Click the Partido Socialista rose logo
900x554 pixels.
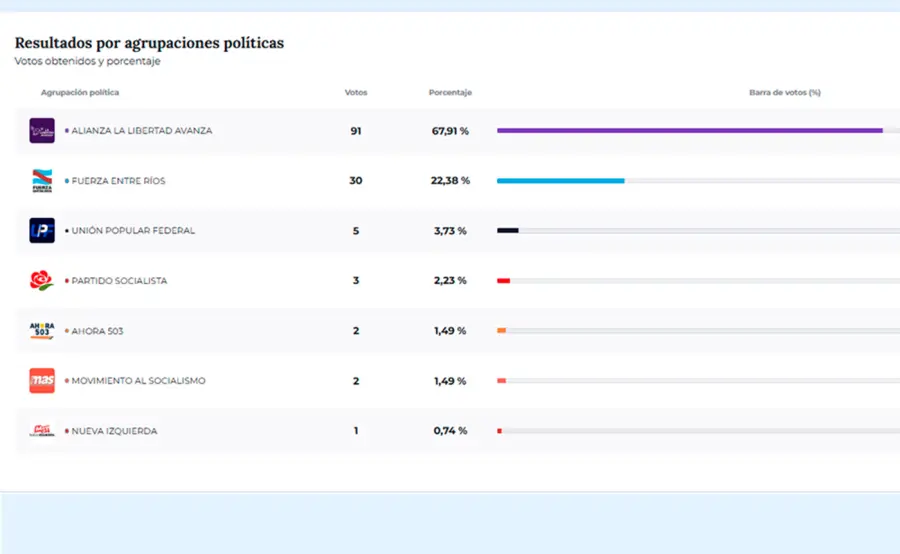pos(42,281)
